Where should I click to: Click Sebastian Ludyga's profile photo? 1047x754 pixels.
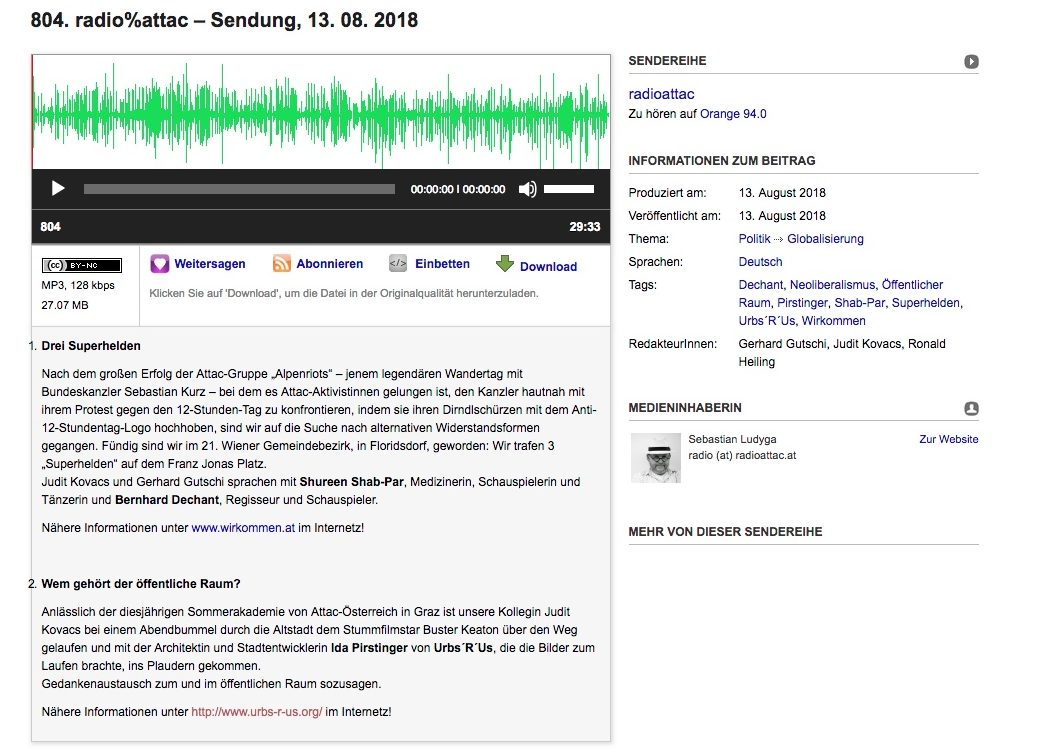click(656, 458)
